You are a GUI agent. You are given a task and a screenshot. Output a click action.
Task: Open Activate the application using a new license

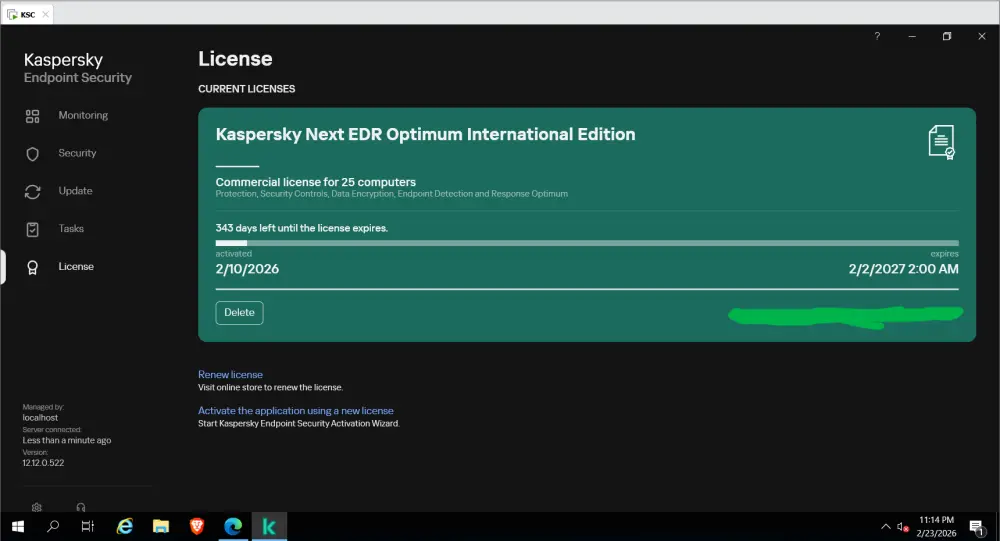click(296, 411)
